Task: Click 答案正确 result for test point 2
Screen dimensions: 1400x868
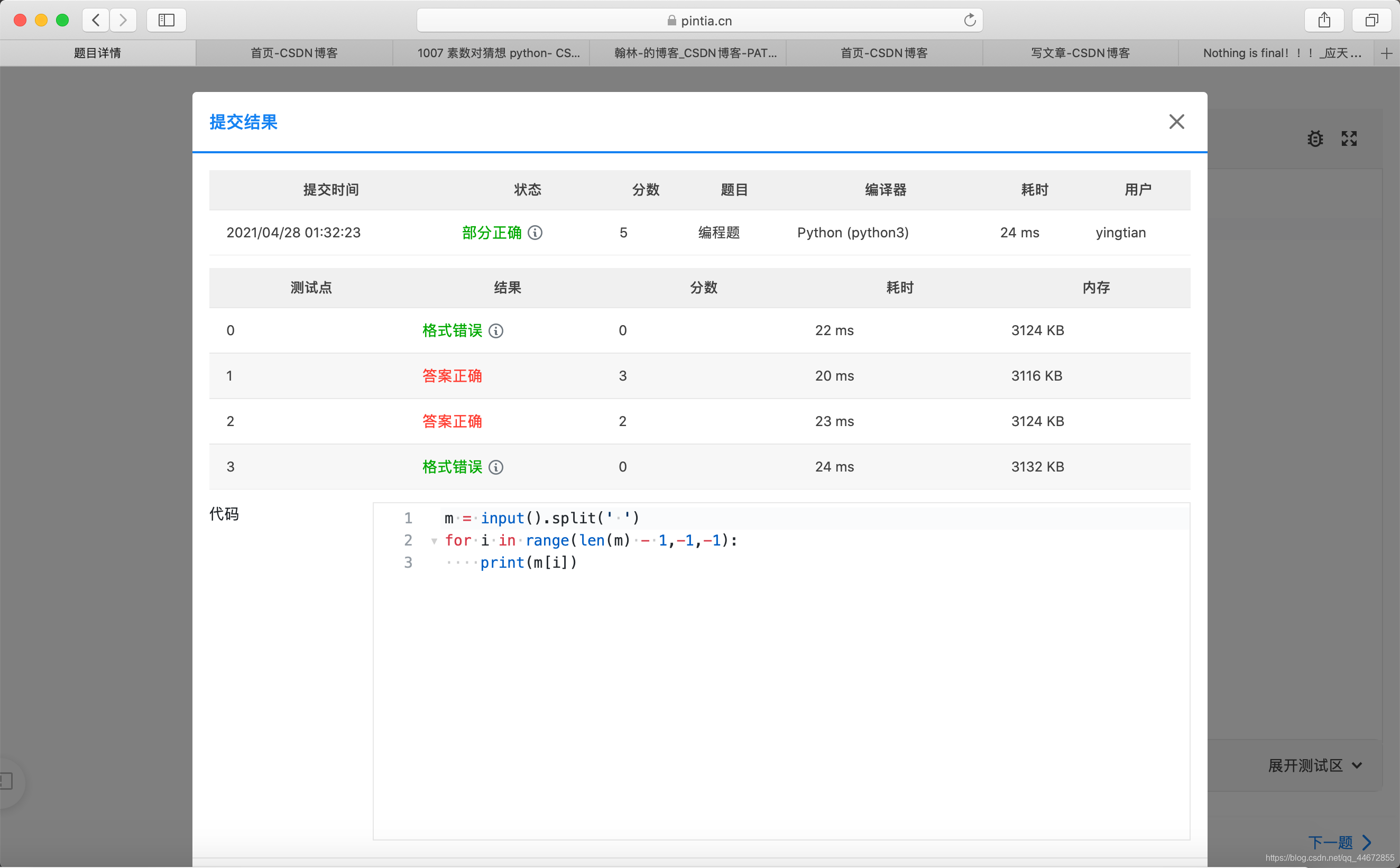Action: pos(453,421)
